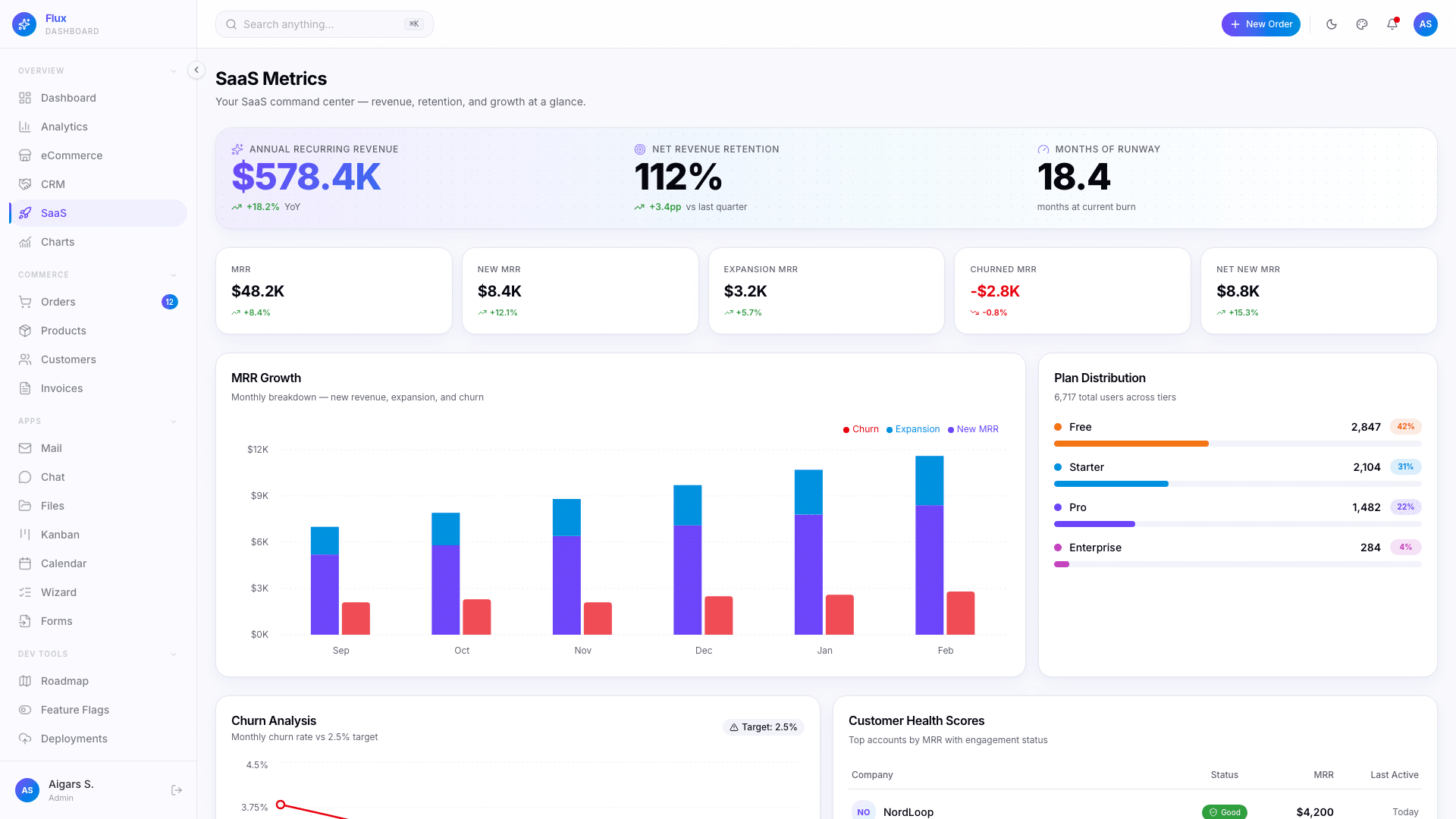Collapse the Overview sidebar group
The height and width of the screenshot is (819, 1456).
174,71
